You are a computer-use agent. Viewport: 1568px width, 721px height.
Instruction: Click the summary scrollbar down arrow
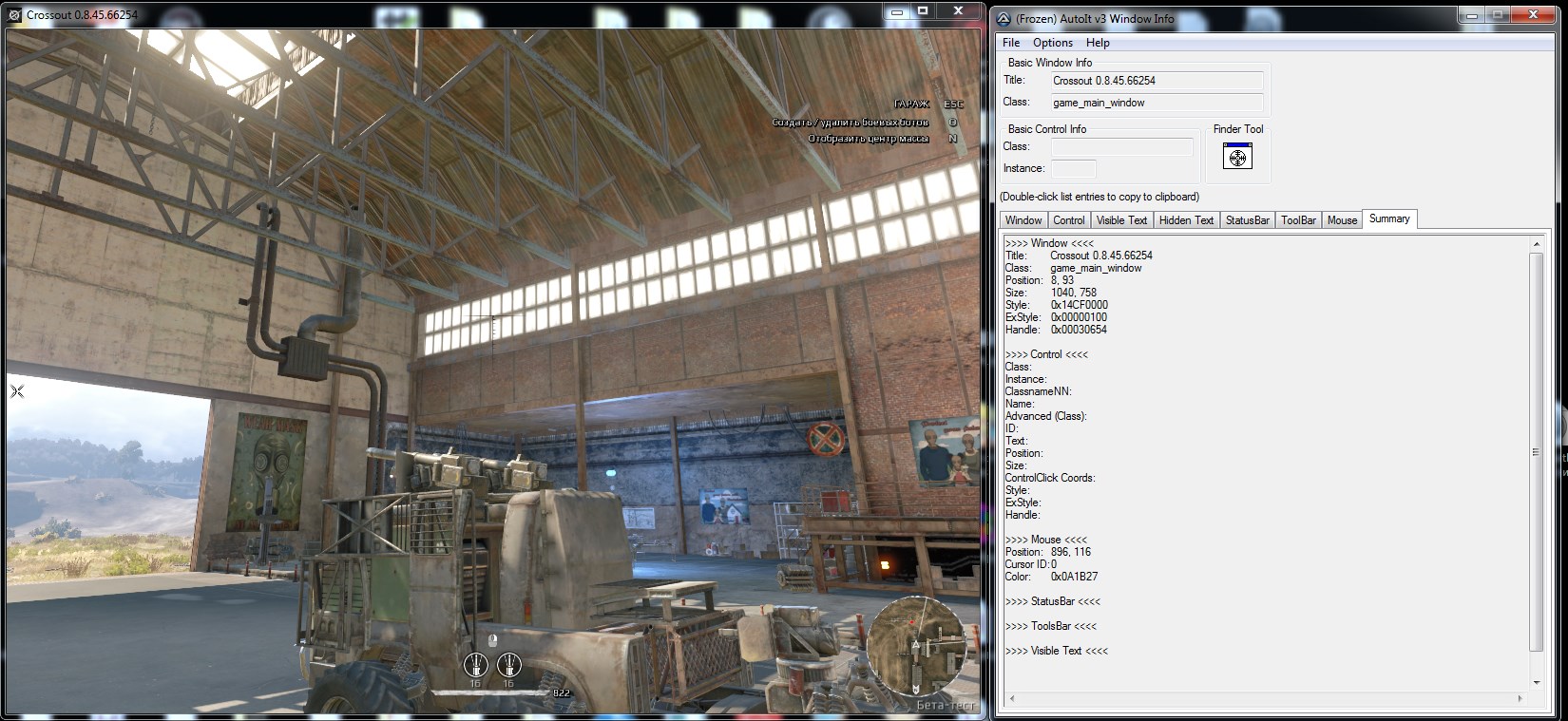point(1536,682)
